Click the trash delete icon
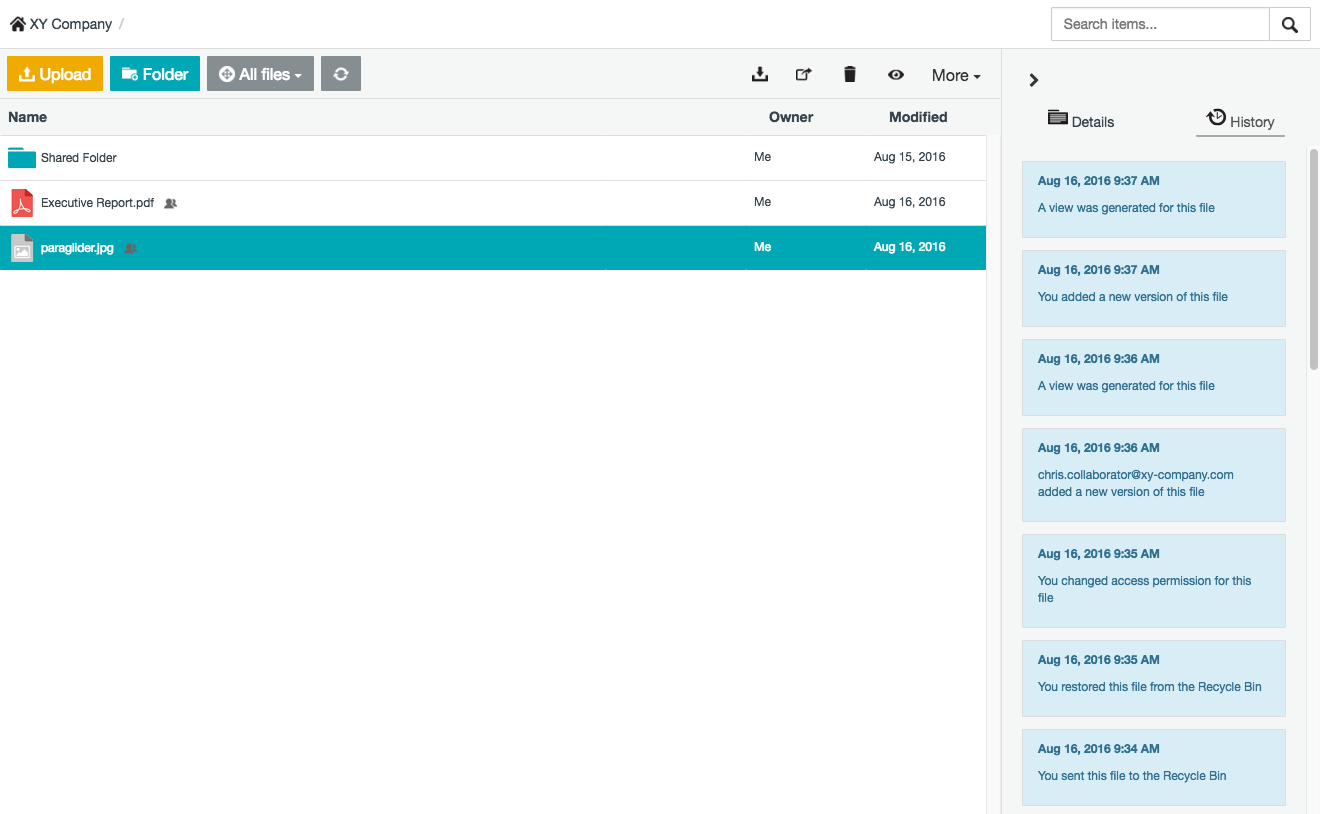 (x=850, y=74)
